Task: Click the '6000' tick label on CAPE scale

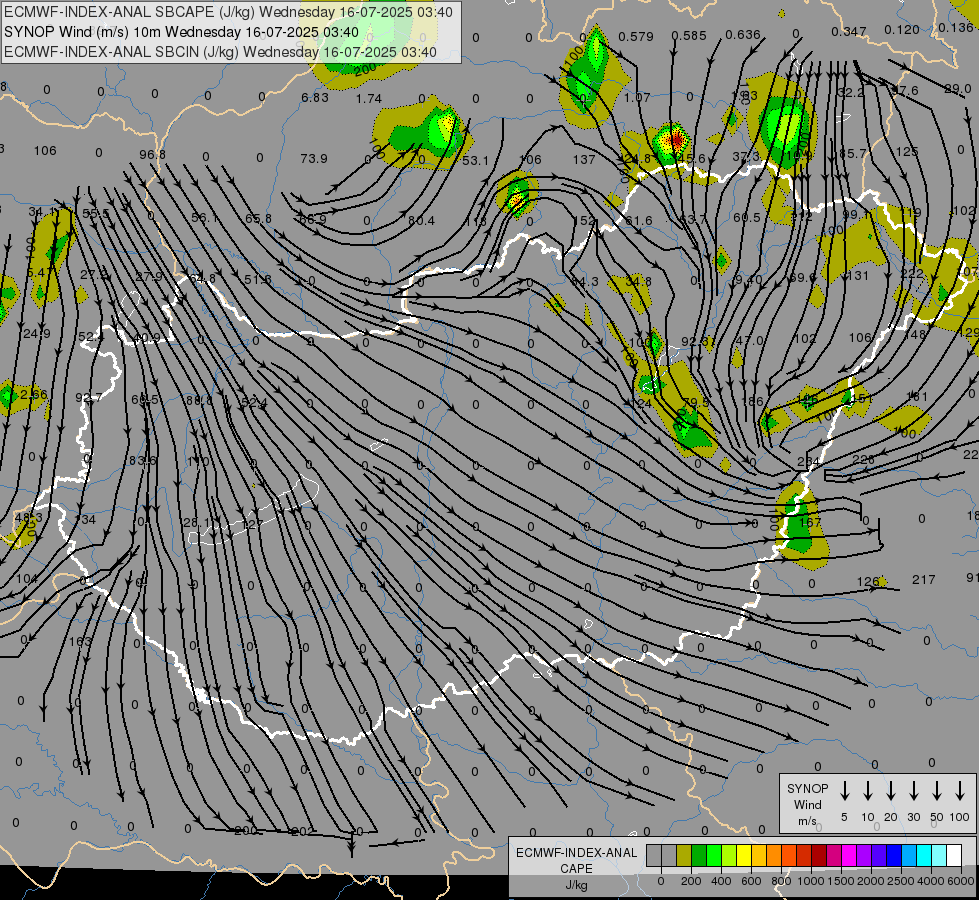Action: pos(962,881)
